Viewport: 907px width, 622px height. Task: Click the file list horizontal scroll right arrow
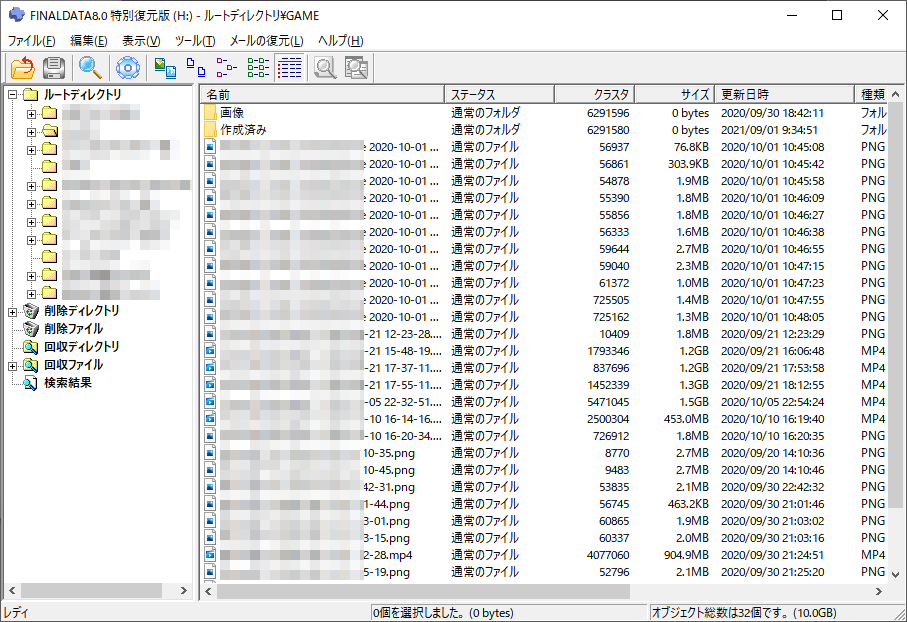tap(879, 591)
